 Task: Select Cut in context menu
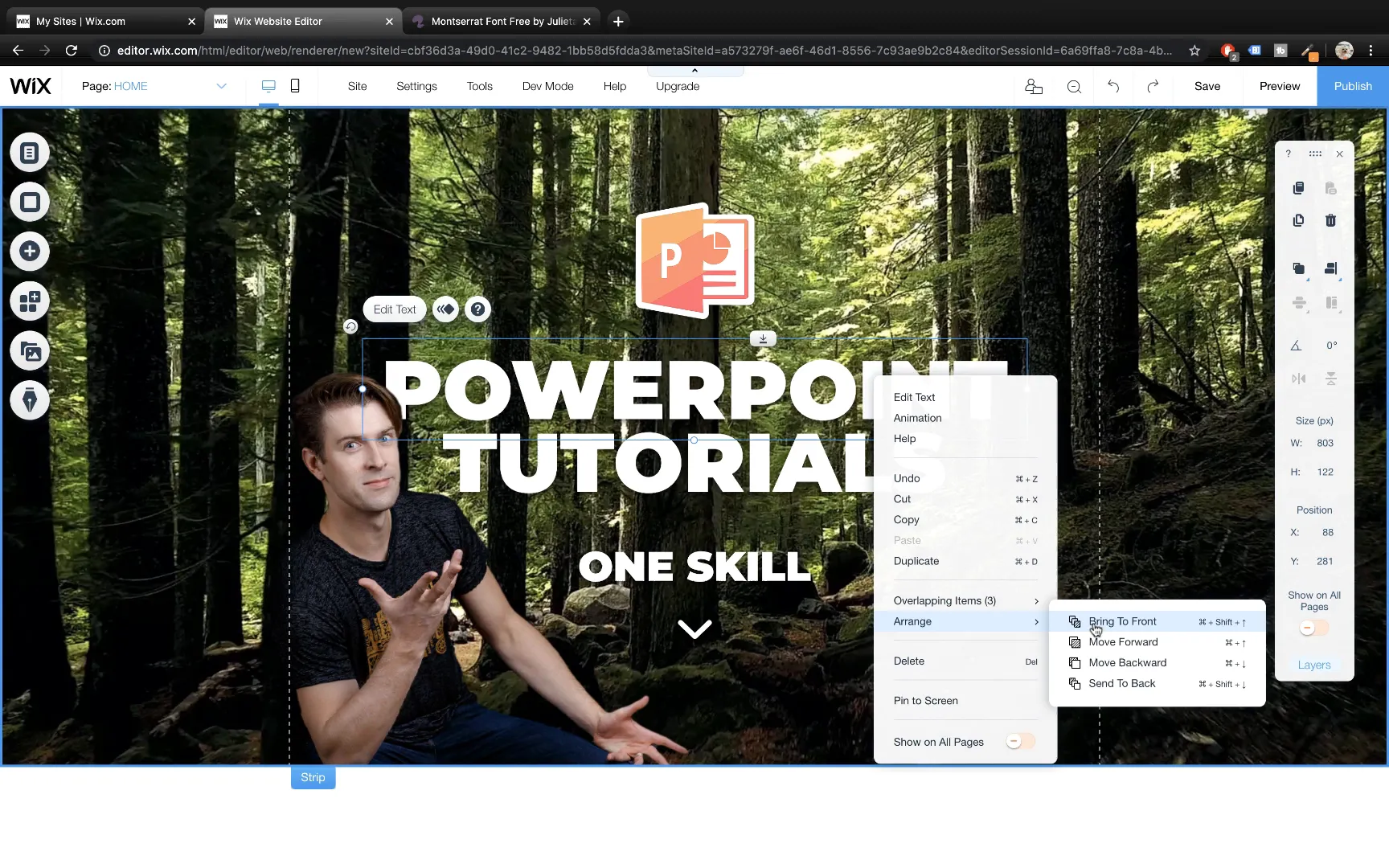pyautogui.click(x=965, y=499)
